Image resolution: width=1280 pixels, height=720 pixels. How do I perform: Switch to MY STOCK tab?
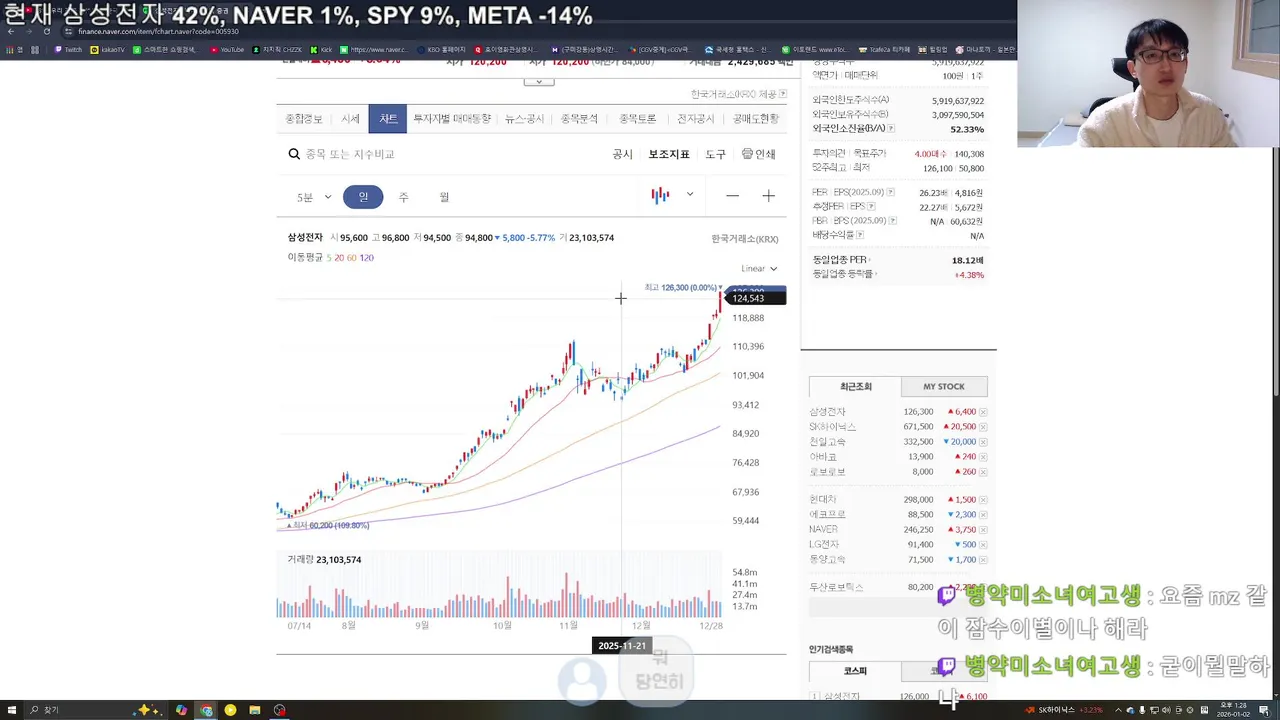point(944,387)
